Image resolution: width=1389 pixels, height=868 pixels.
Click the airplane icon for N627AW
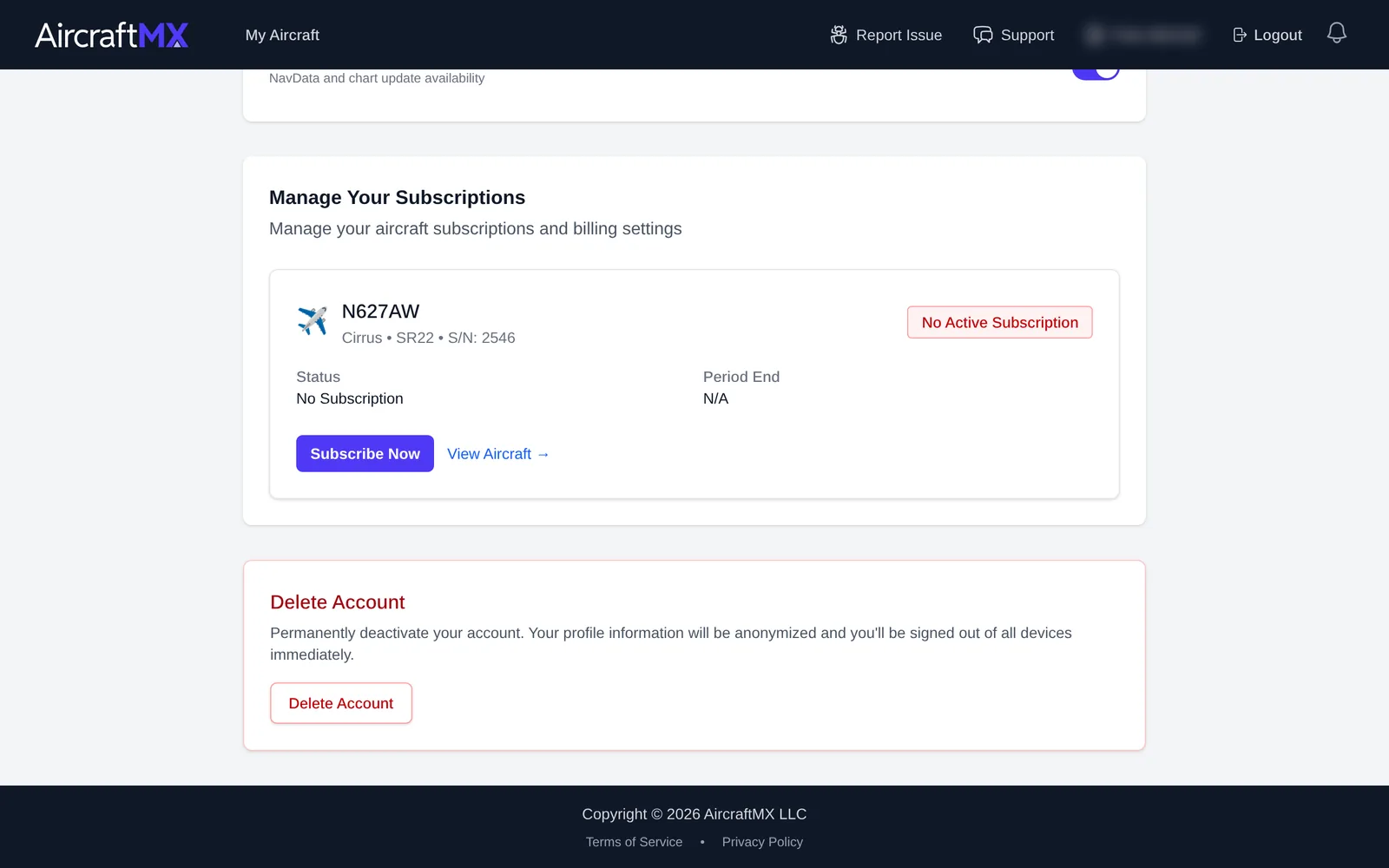pyautogui.click(x=313, y=321)
